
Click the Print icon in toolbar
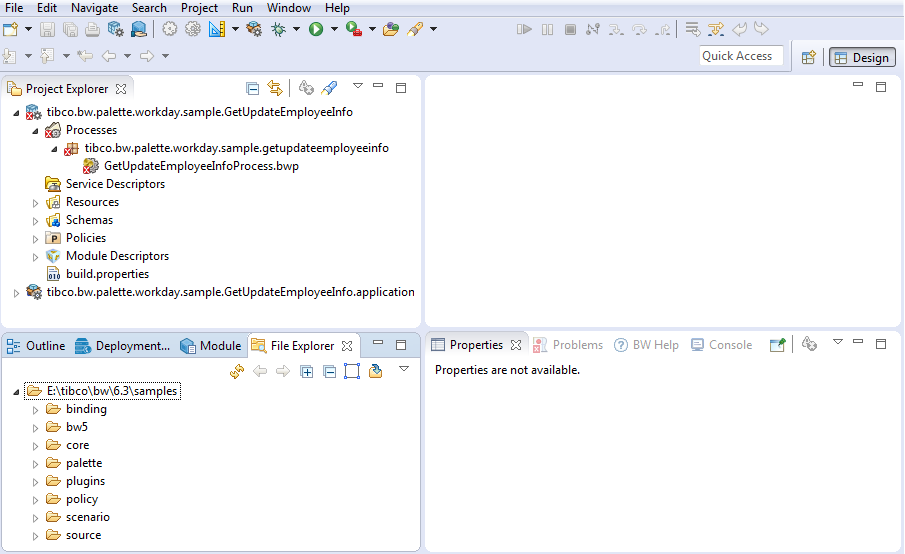[x=92, y=29]
